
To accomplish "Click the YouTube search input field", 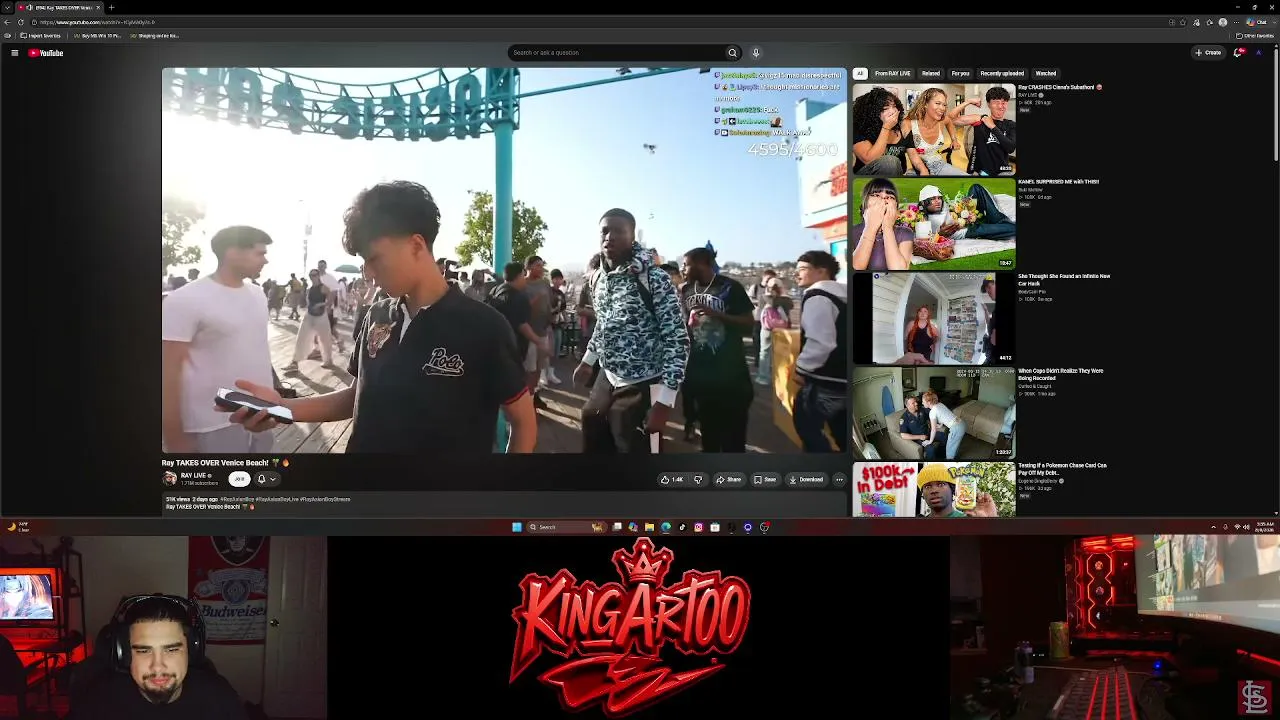I will [616, 53].
